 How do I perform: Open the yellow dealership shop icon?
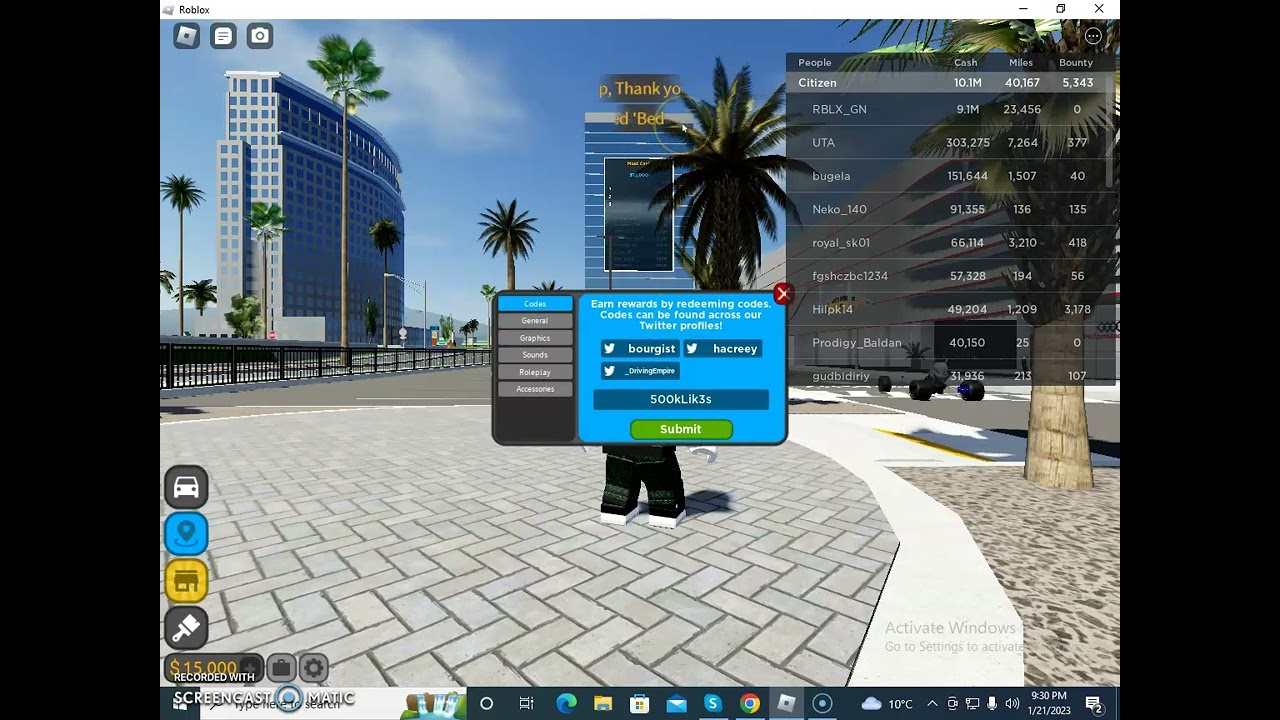coord(187,581)
